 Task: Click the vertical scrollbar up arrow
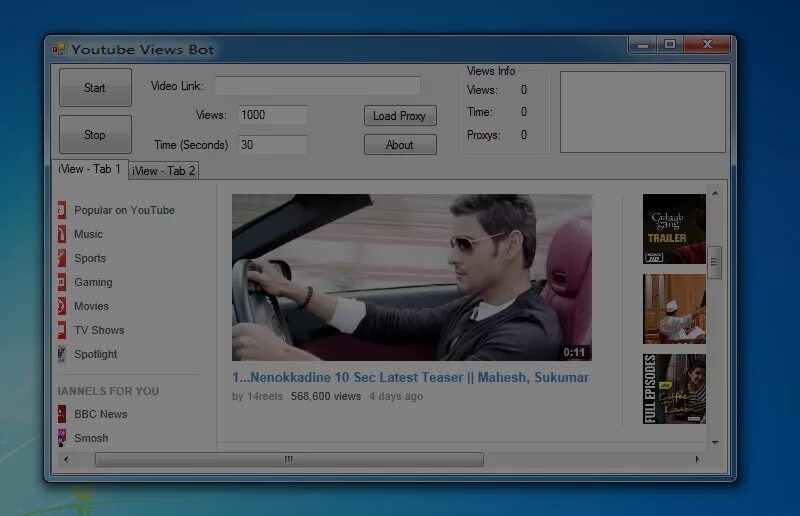(715, 193)
